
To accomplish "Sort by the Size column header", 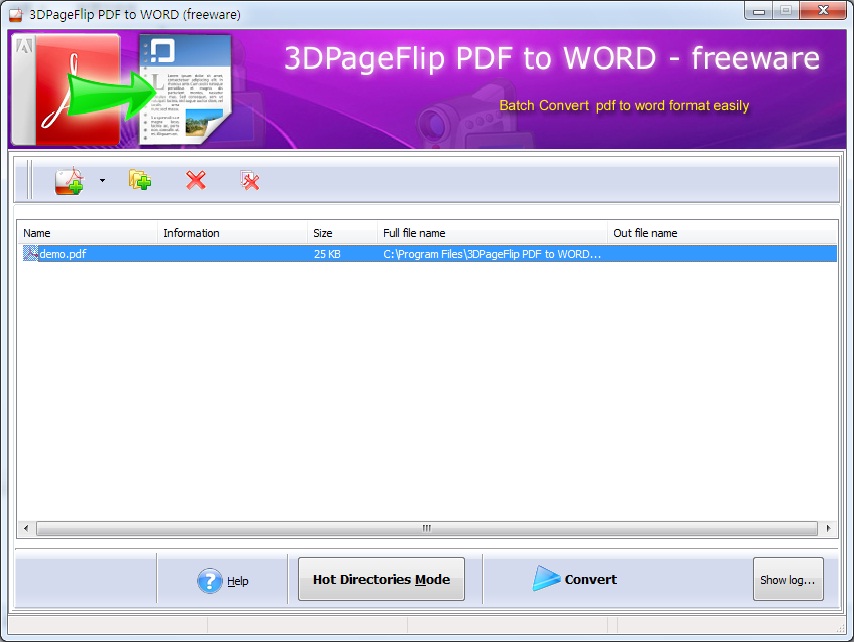I will 342,233.
